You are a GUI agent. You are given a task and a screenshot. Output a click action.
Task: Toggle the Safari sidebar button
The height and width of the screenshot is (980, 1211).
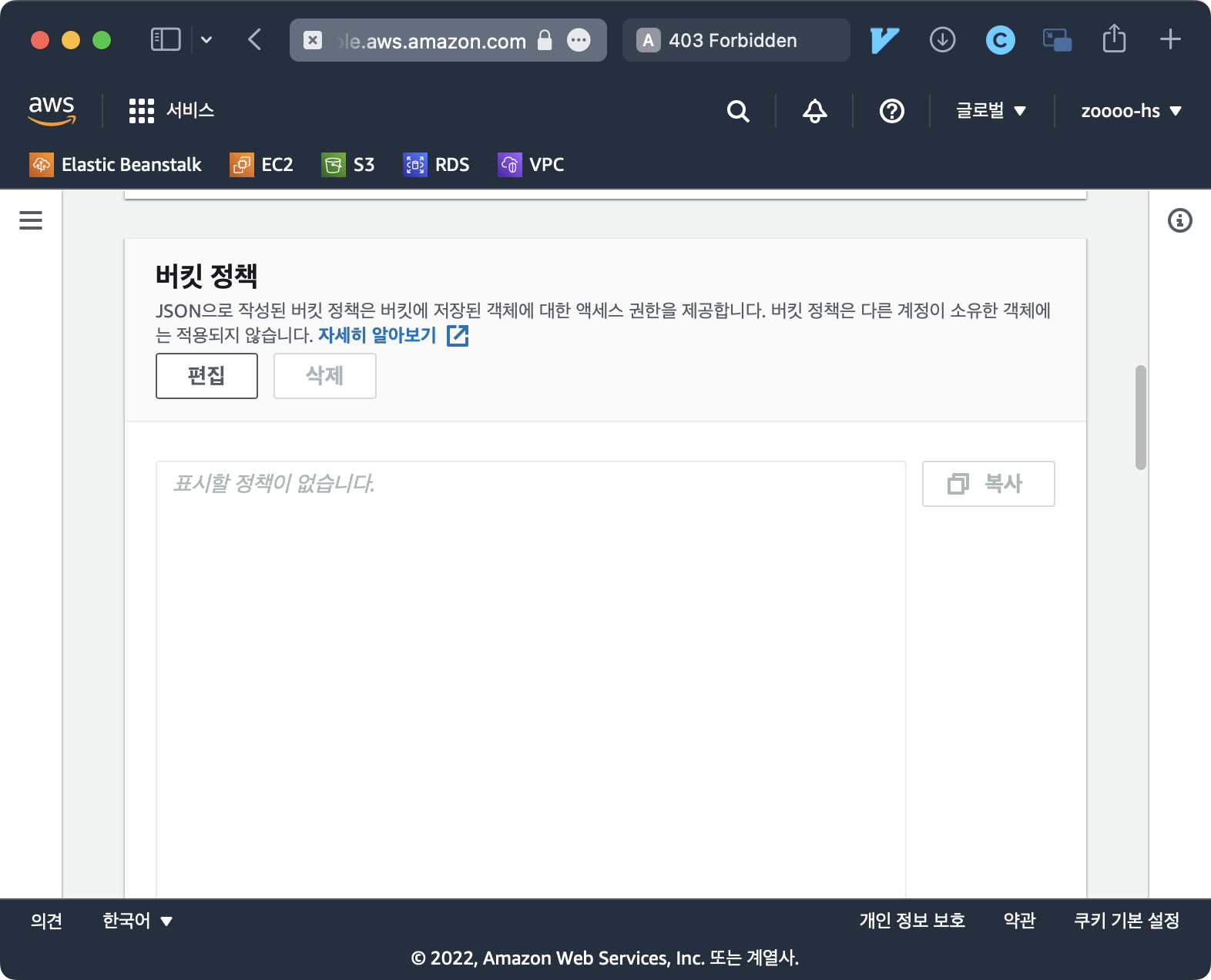166,39
